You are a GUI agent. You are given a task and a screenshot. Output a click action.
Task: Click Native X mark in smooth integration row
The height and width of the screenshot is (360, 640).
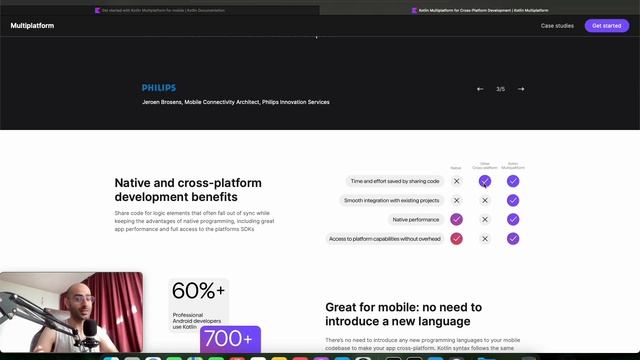pyautogui.click(x=456, y=200)
